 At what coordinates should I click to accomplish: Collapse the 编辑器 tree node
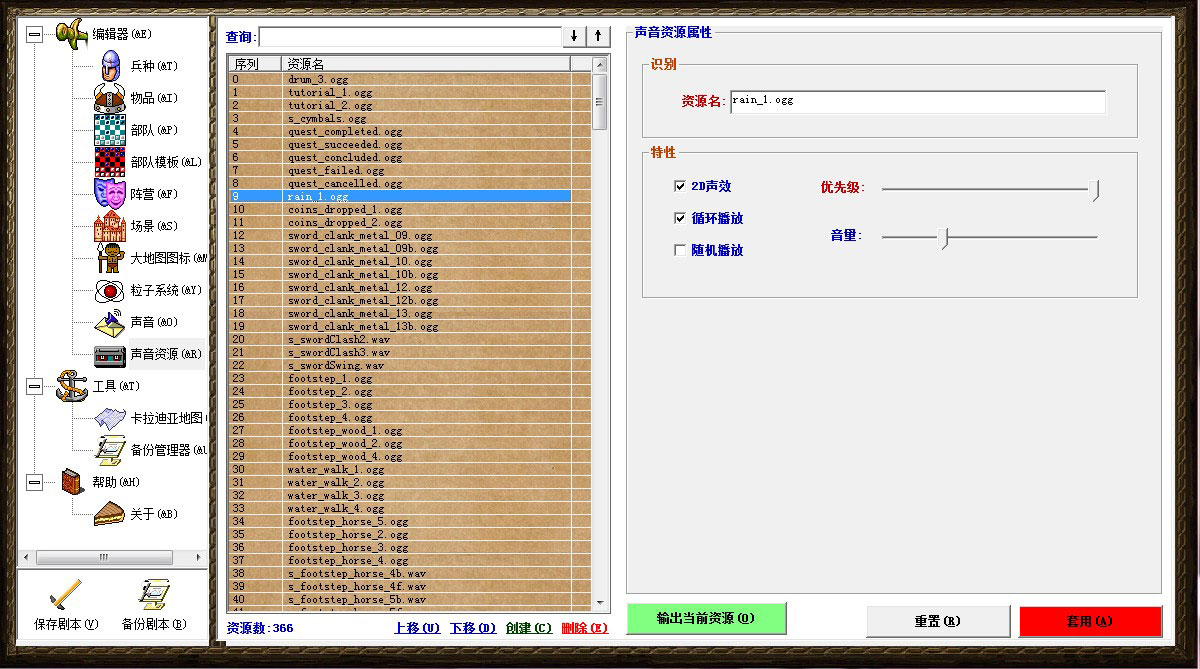35,34
